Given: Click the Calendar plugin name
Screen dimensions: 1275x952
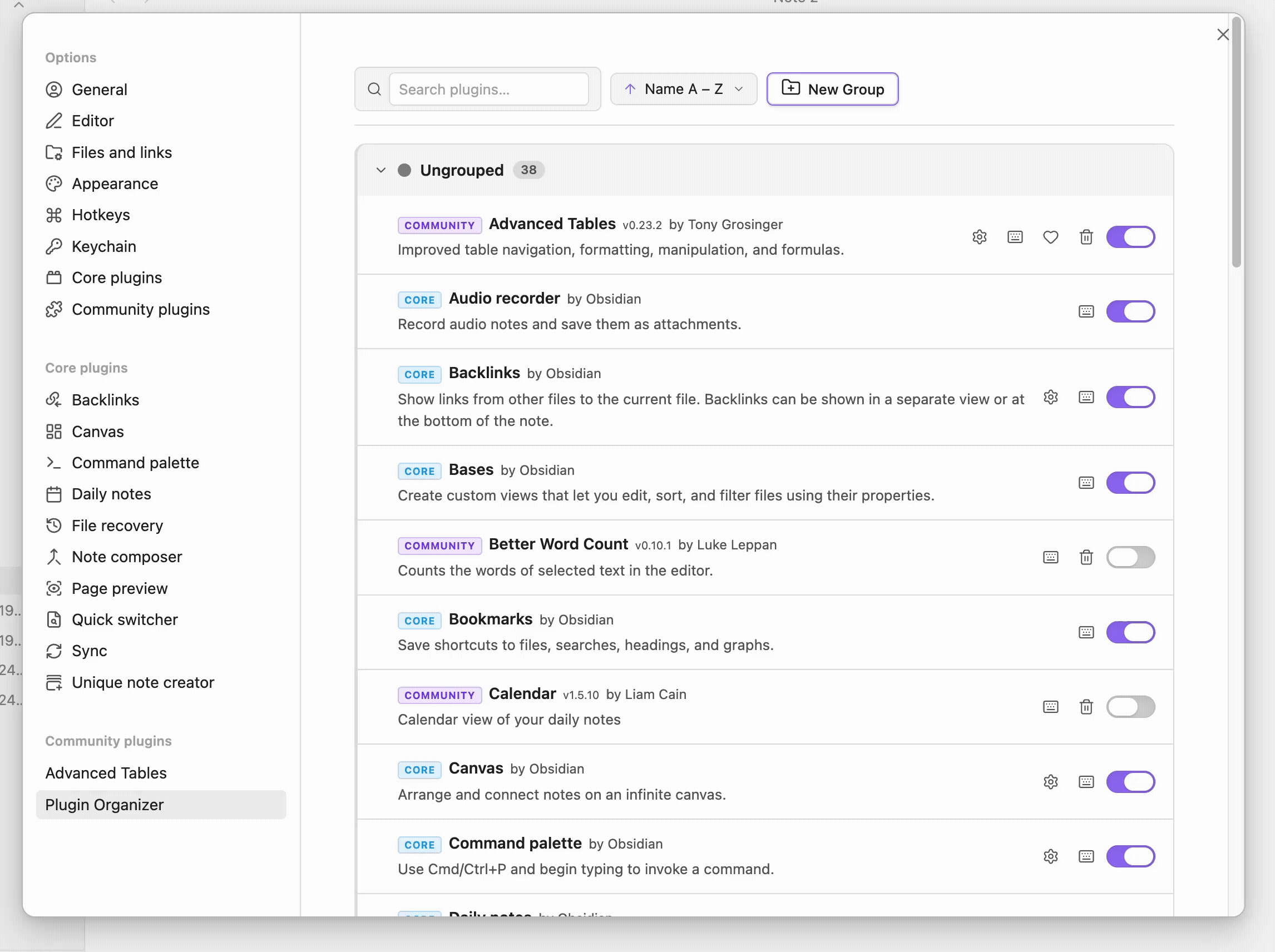Looking at the screenshot, I should point(522,694).
